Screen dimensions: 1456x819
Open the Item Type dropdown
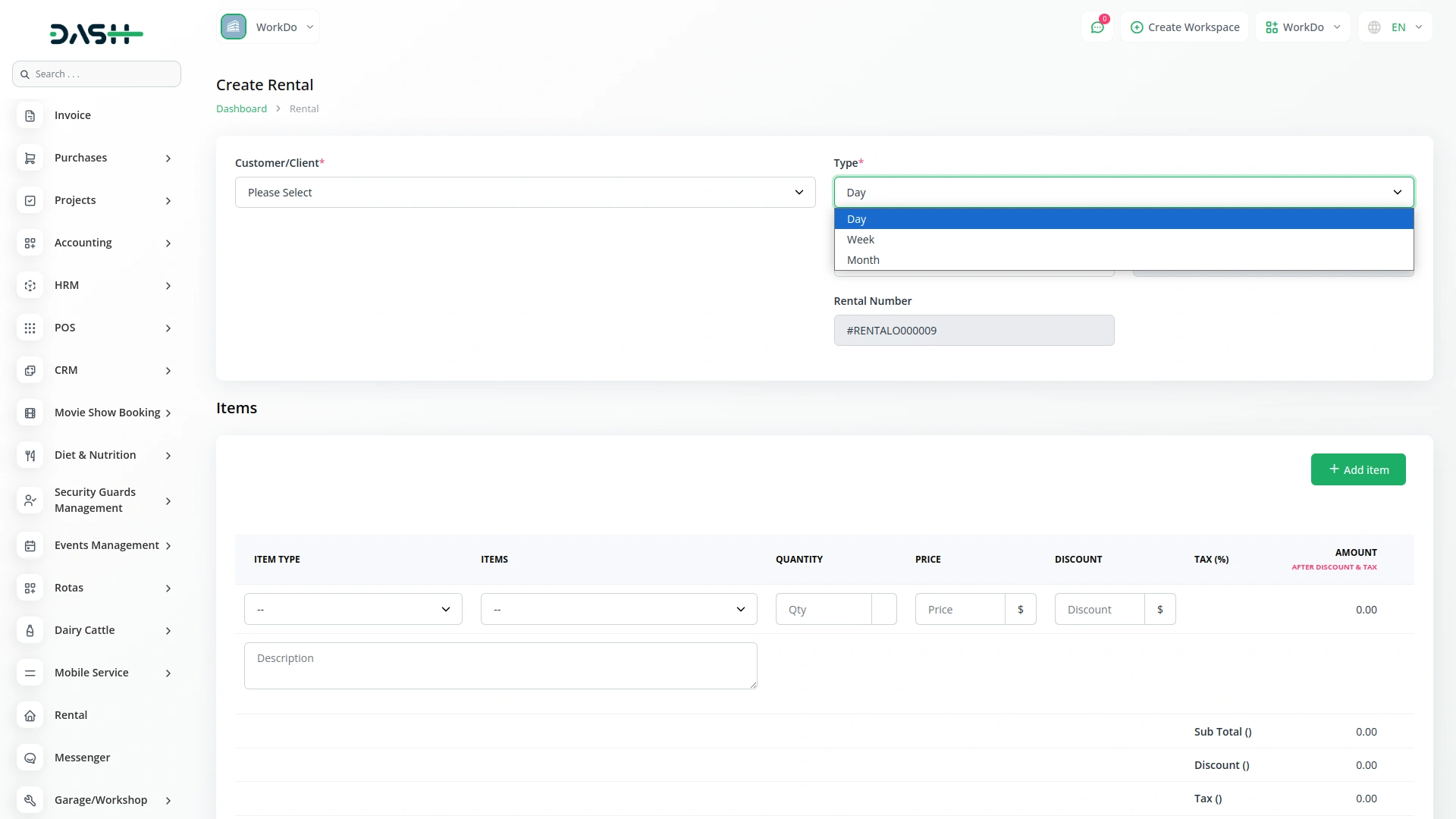[x=353, y=610]
